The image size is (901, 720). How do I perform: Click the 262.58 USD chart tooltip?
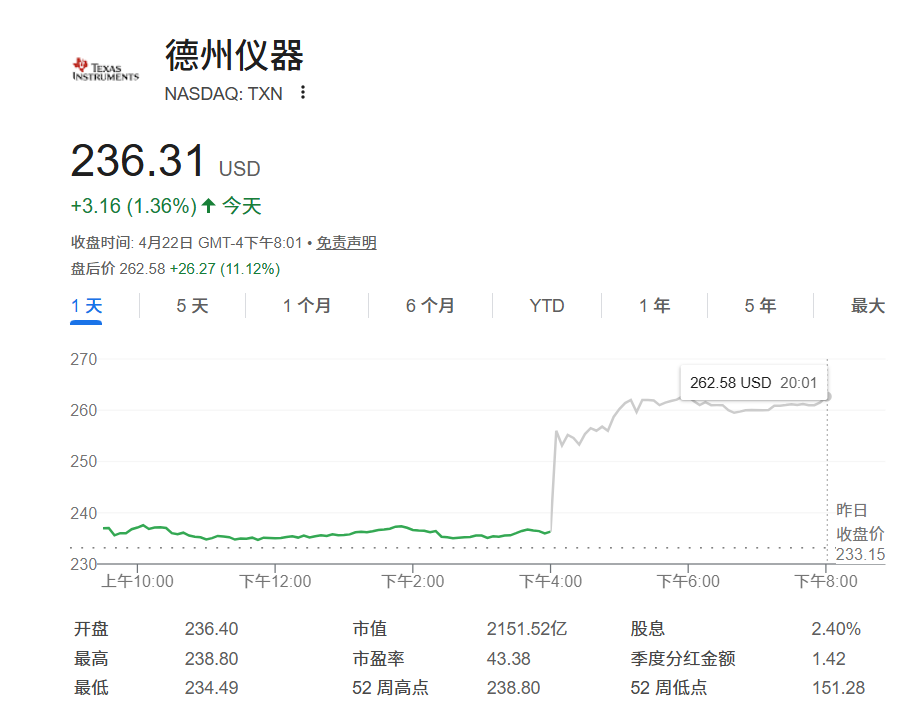(x=753, y=383)
